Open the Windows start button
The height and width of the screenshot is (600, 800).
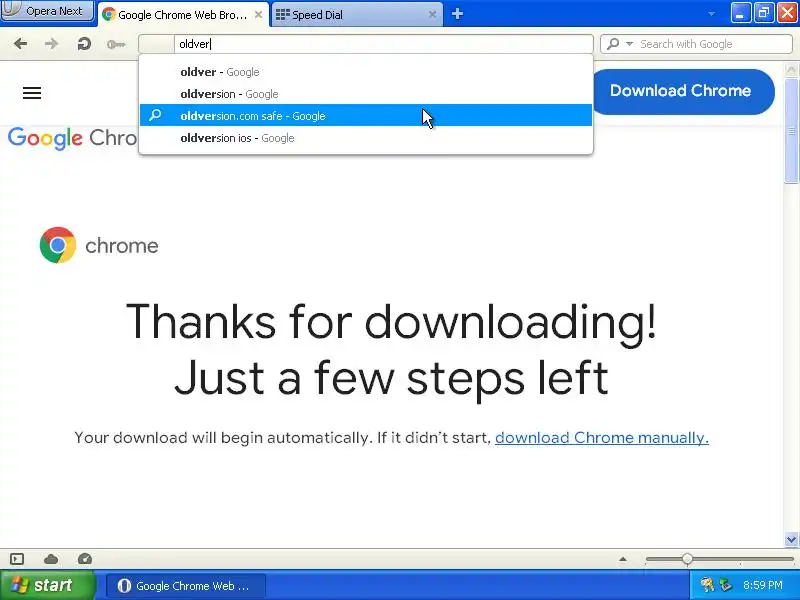click(47, 585)
